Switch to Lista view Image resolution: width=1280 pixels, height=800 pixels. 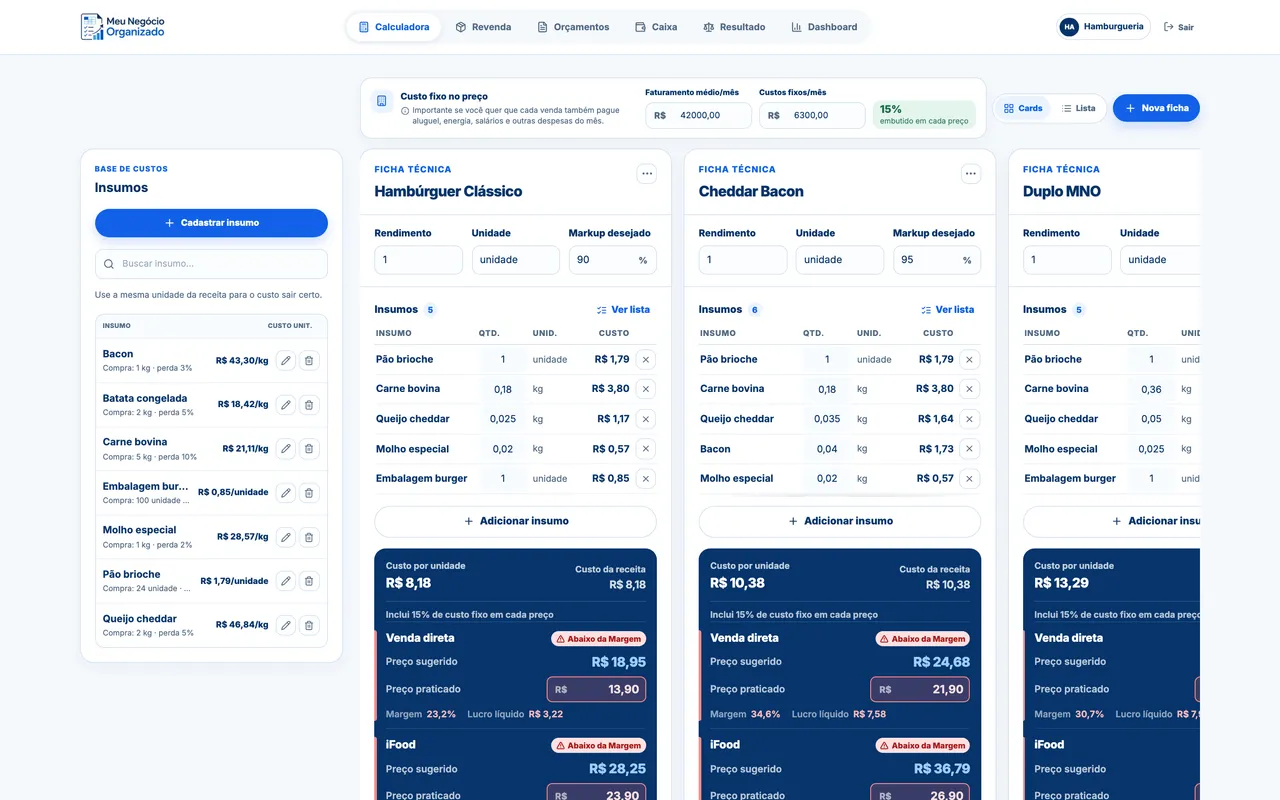[1078, 108]
